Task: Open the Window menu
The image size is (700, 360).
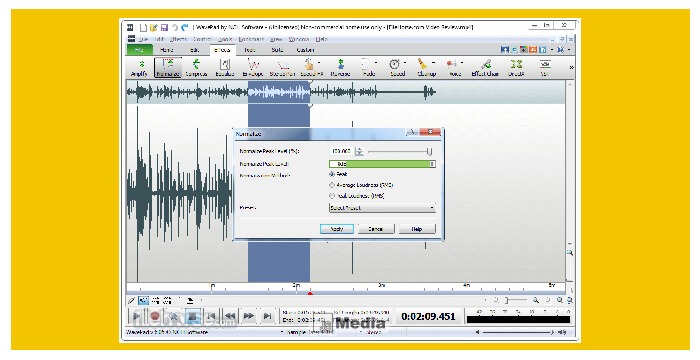Action: [299, 39]
